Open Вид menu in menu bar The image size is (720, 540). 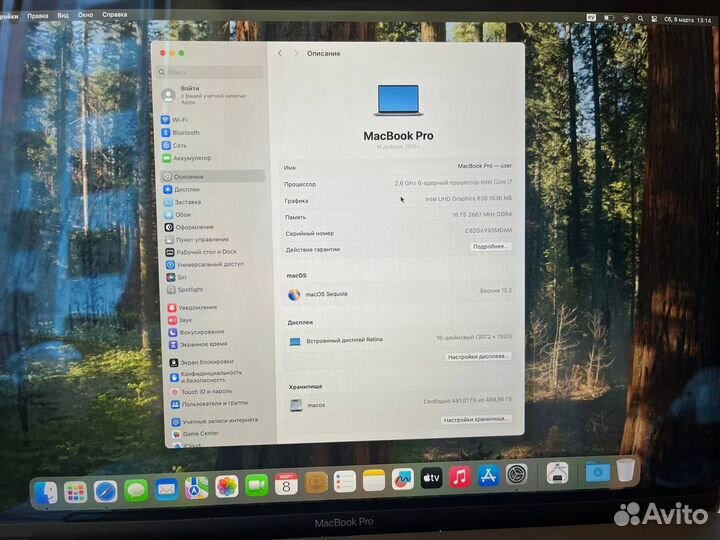(63, 15)
